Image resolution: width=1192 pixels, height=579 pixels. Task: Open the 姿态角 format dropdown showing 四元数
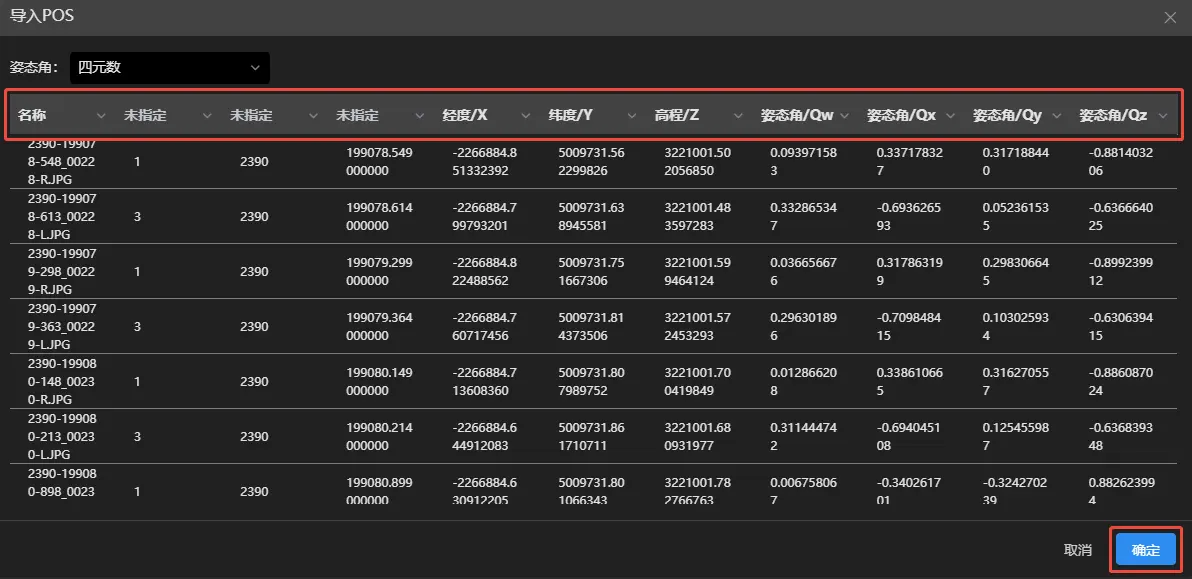[x=169, y=68]
